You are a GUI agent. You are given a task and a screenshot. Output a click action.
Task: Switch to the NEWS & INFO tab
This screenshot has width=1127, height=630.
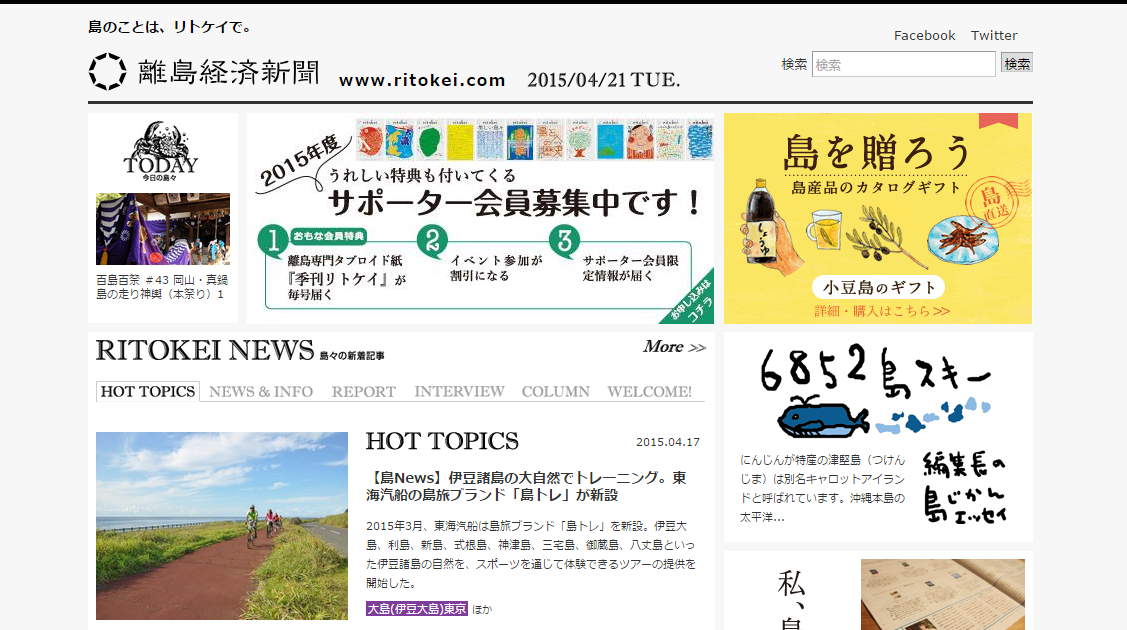point(261,392)
